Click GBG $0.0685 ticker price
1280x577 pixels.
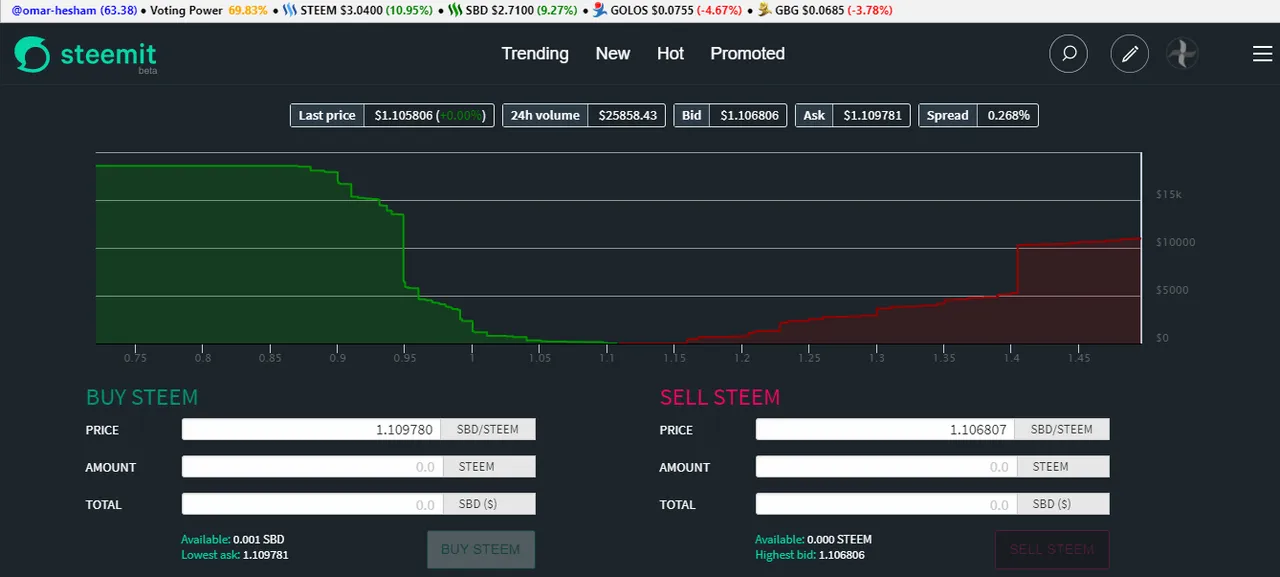click(824, 10)
